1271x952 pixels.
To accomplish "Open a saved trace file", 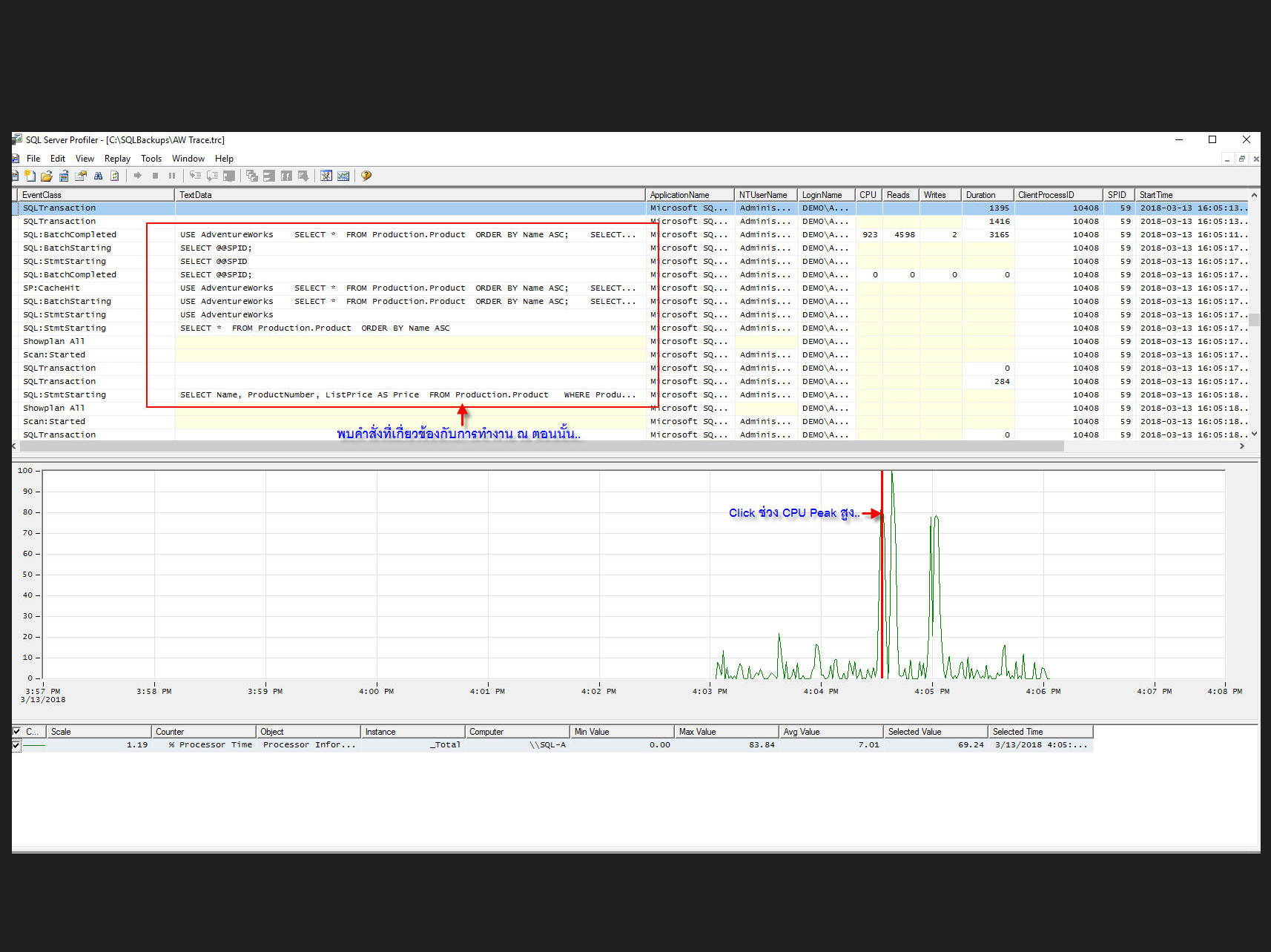I will (46, 176).
